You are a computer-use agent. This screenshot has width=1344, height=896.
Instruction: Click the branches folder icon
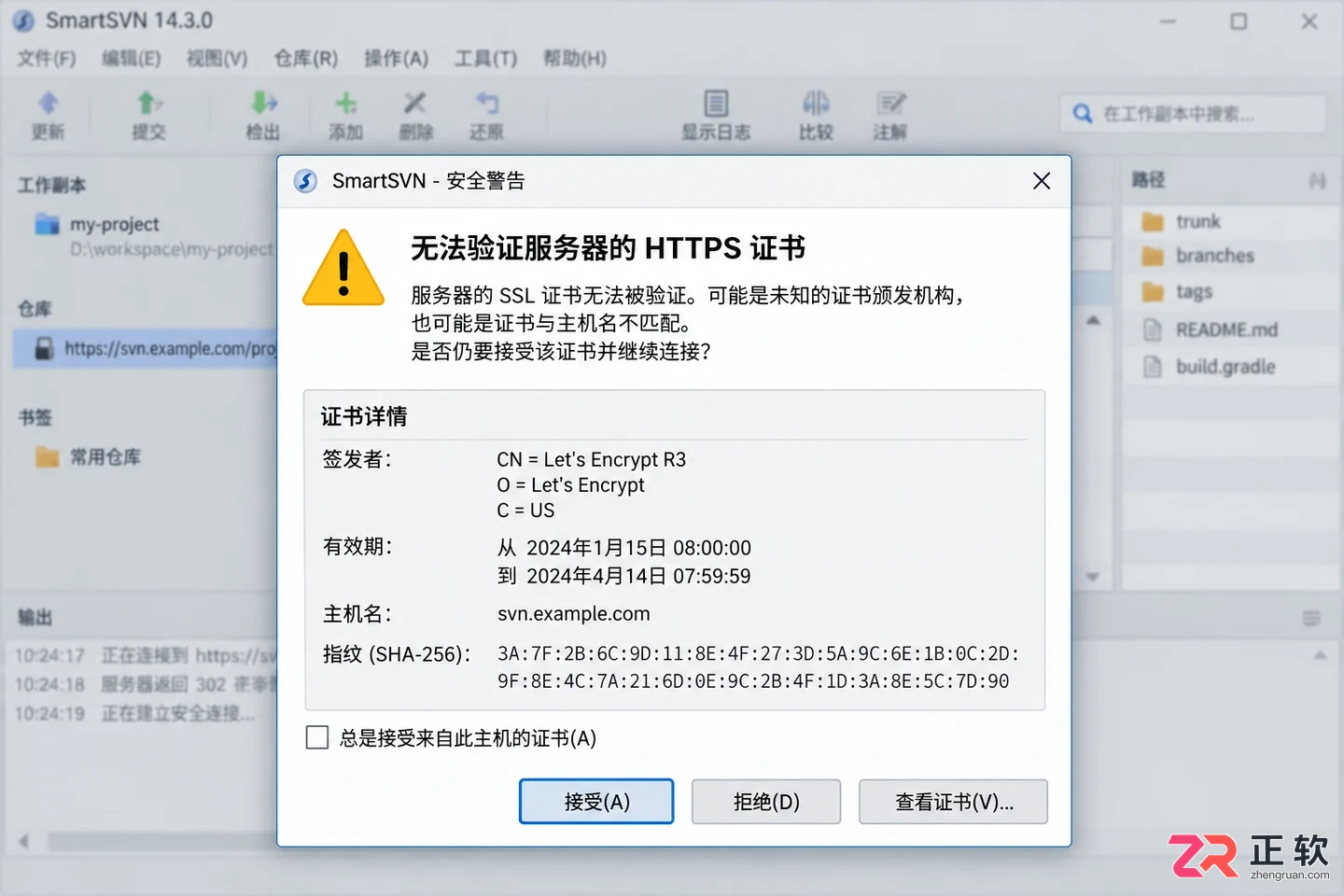pos(1154,256)
